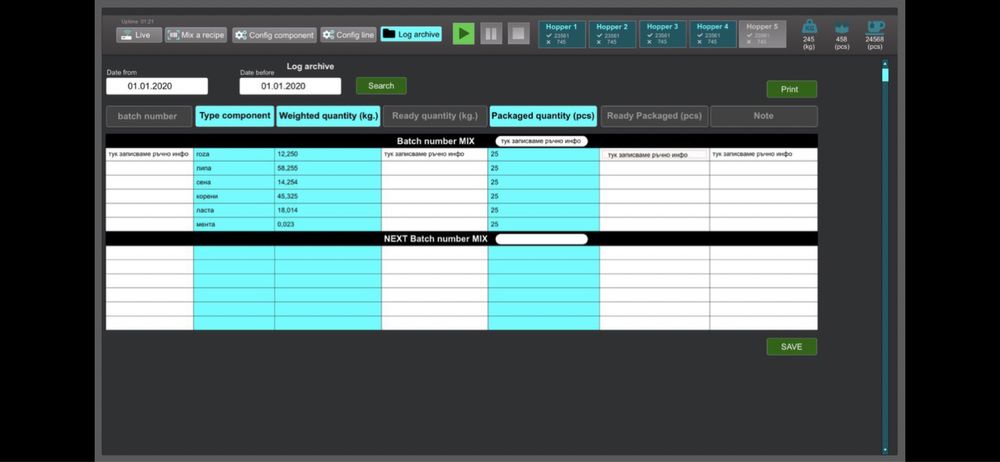The width and height of the screenshot is (1000, 462).
Task: Click the Ready Packaged cell in roza row
Action: 654,154
